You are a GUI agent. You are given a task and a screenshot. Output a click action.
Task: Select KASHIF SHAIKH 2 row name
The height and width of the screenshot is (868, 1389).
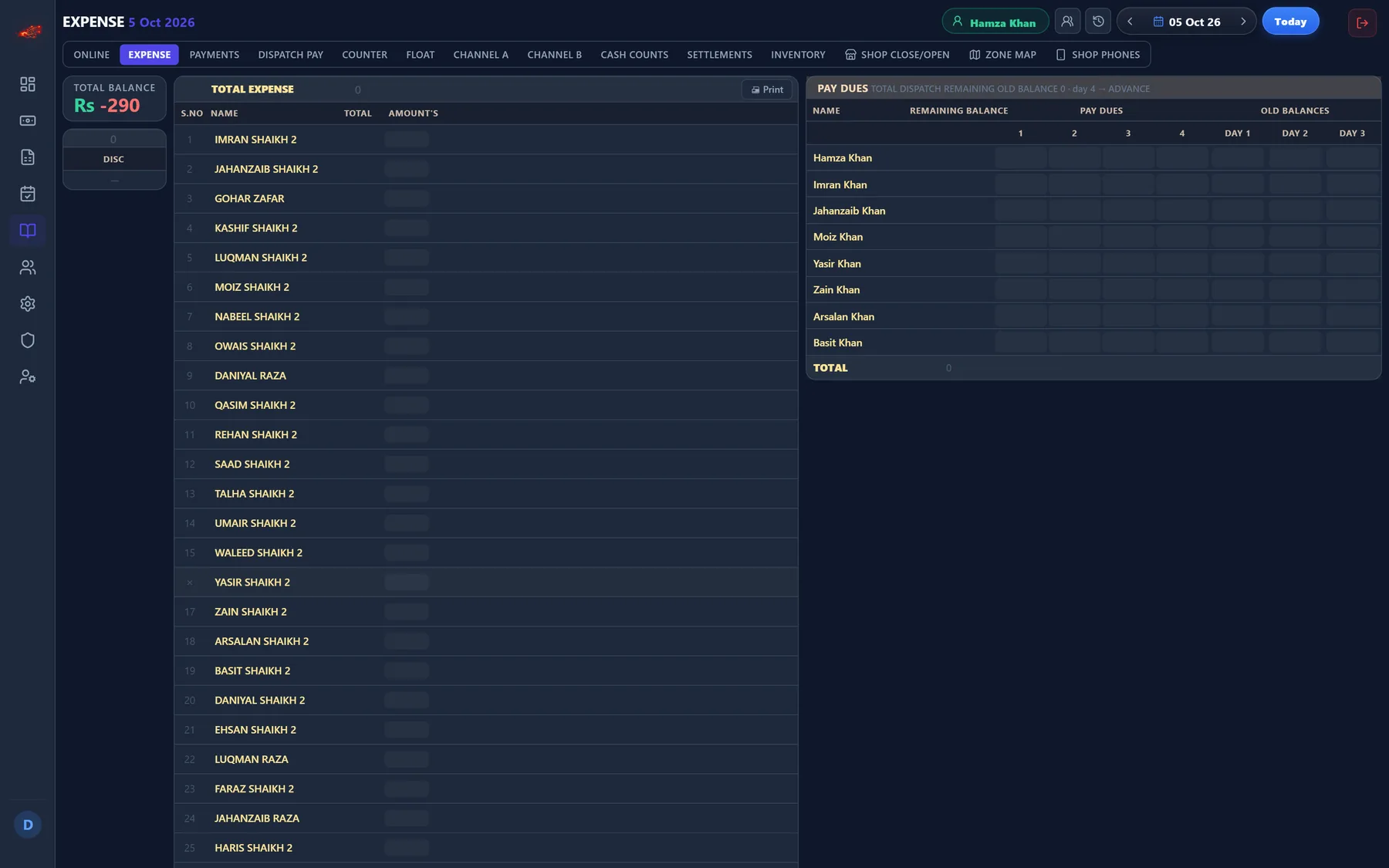[x=256, y=228]
